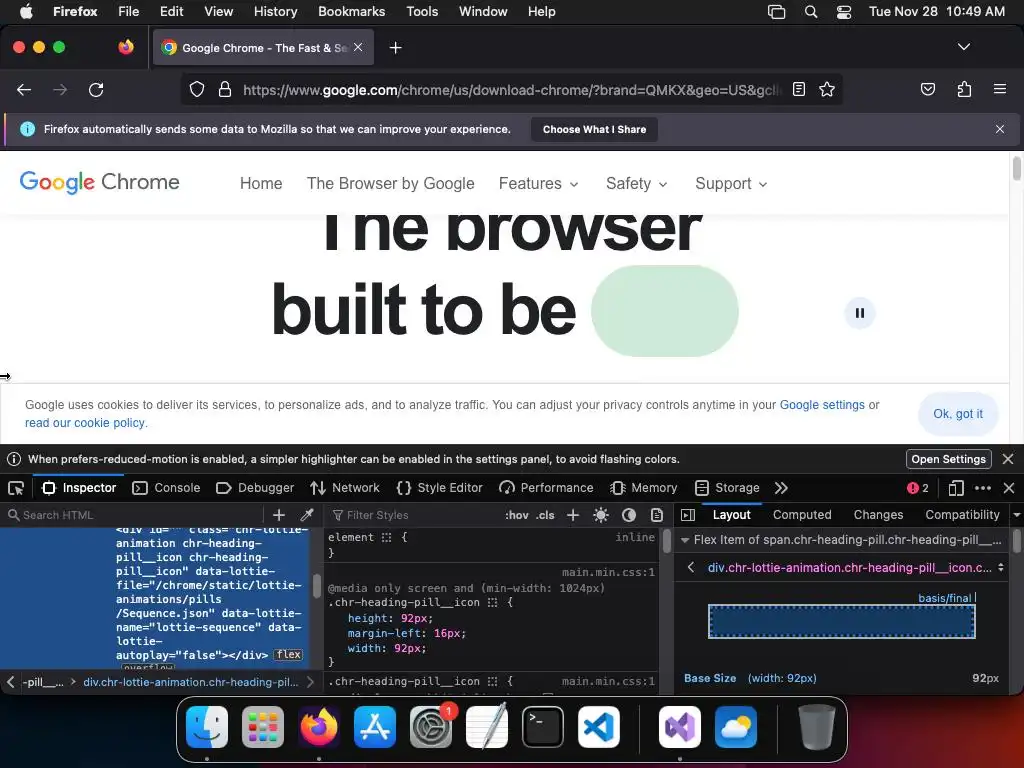Add new CSS rule plus icon
The height and width of the screenshot is (768, 1024).
click(x=573, y=515)
